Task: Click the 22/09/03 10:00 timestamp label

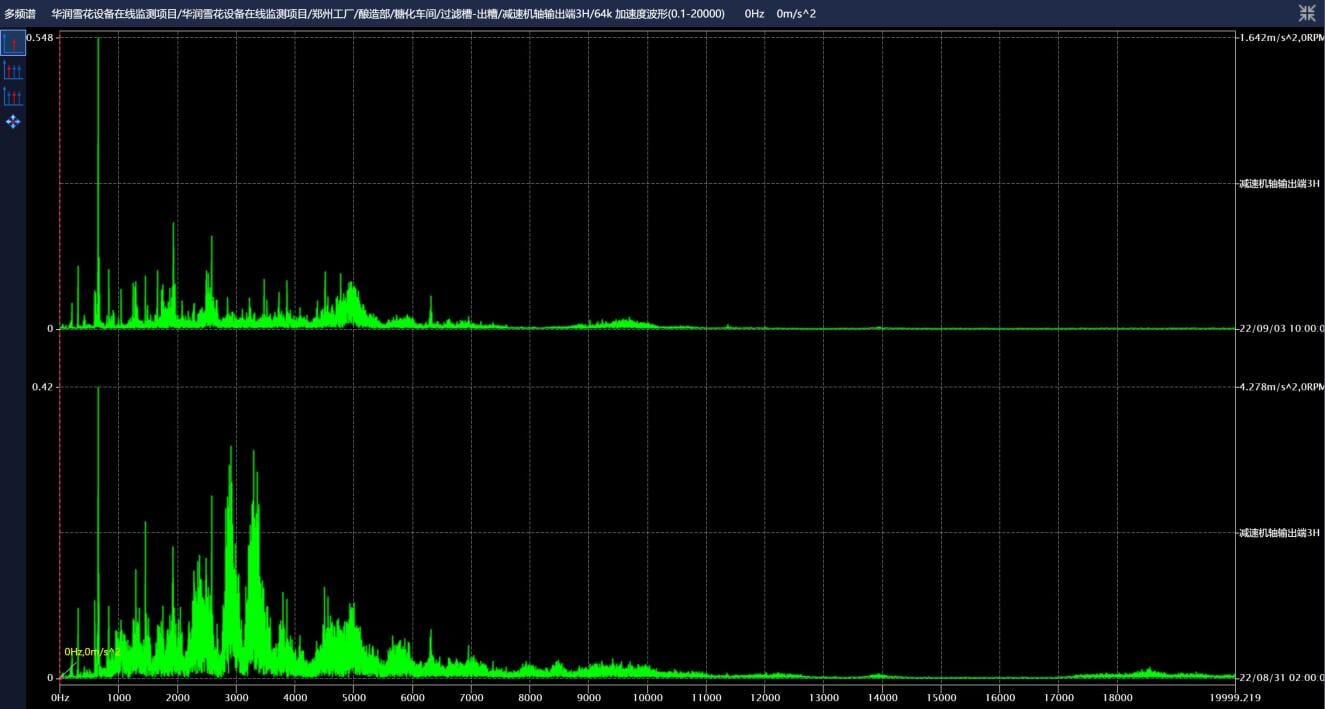Action: 1281,328
